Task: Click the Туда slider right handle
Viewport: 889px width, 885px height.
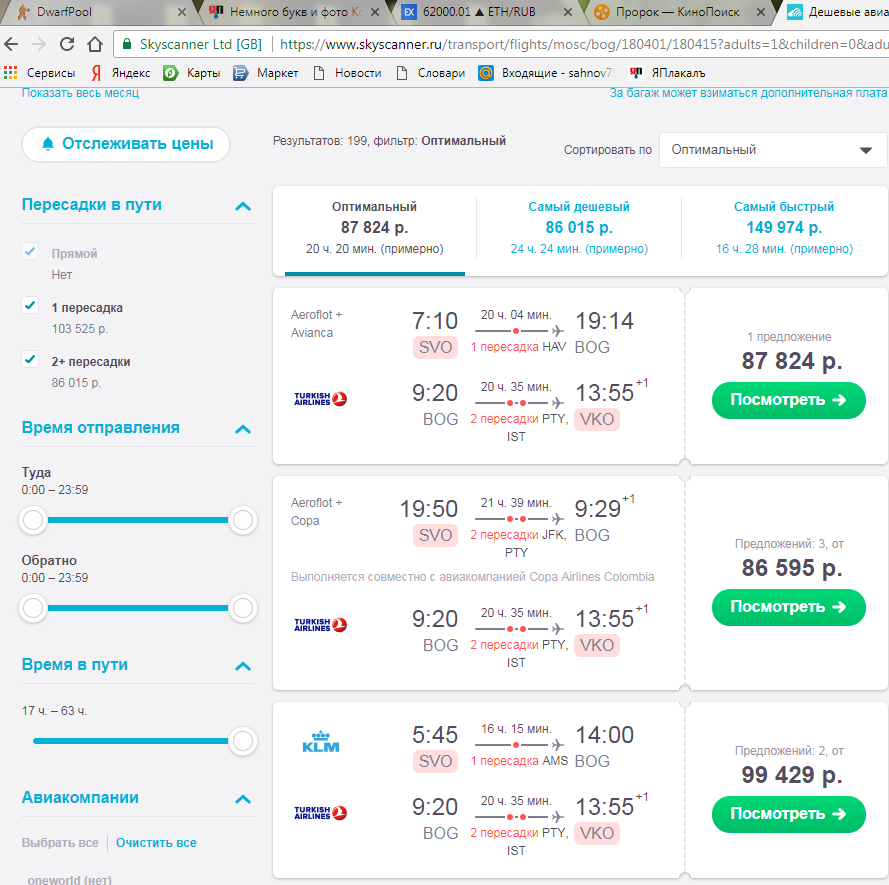Action: (243, 520)
